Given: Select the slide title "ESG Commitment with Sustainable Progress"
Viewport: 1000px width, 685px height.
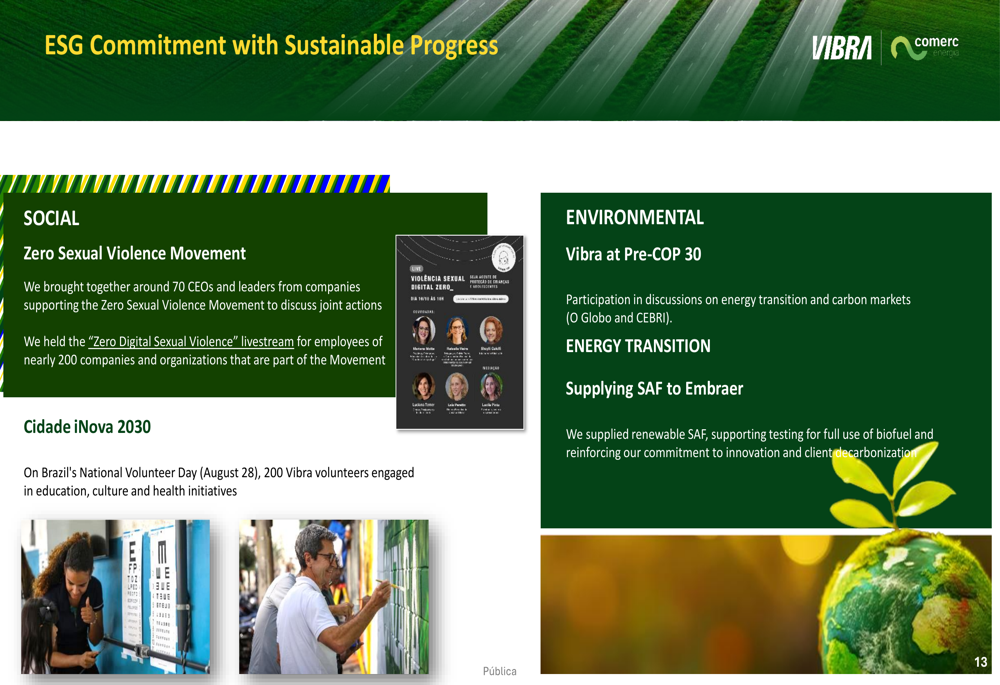Looking at the screenshot, I should pyautogui.click(x=271, y=46).
